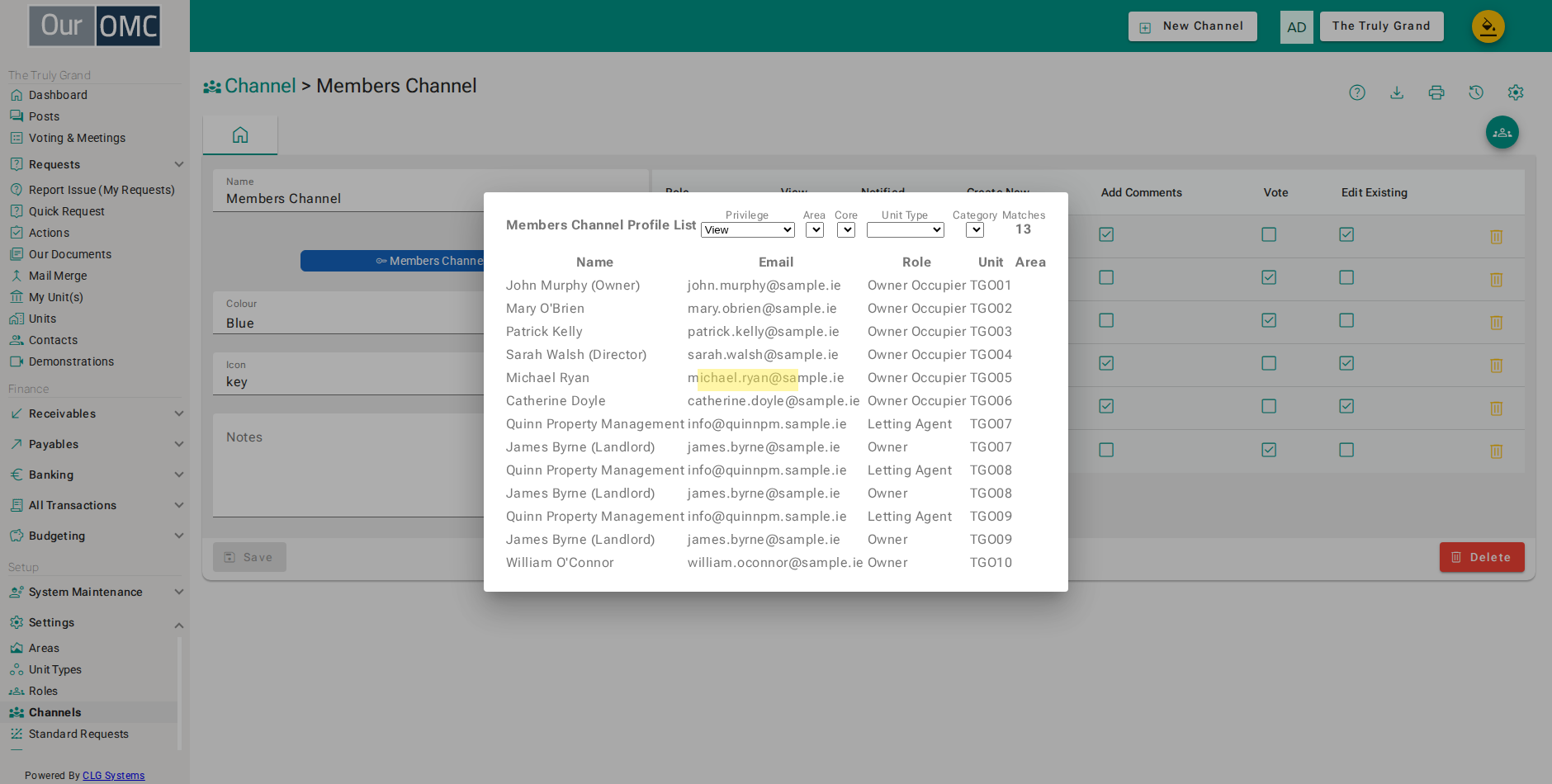The width and height of the screenshot is (1552, 784).
Task: Select the home tab
Action: coord(240,135)
